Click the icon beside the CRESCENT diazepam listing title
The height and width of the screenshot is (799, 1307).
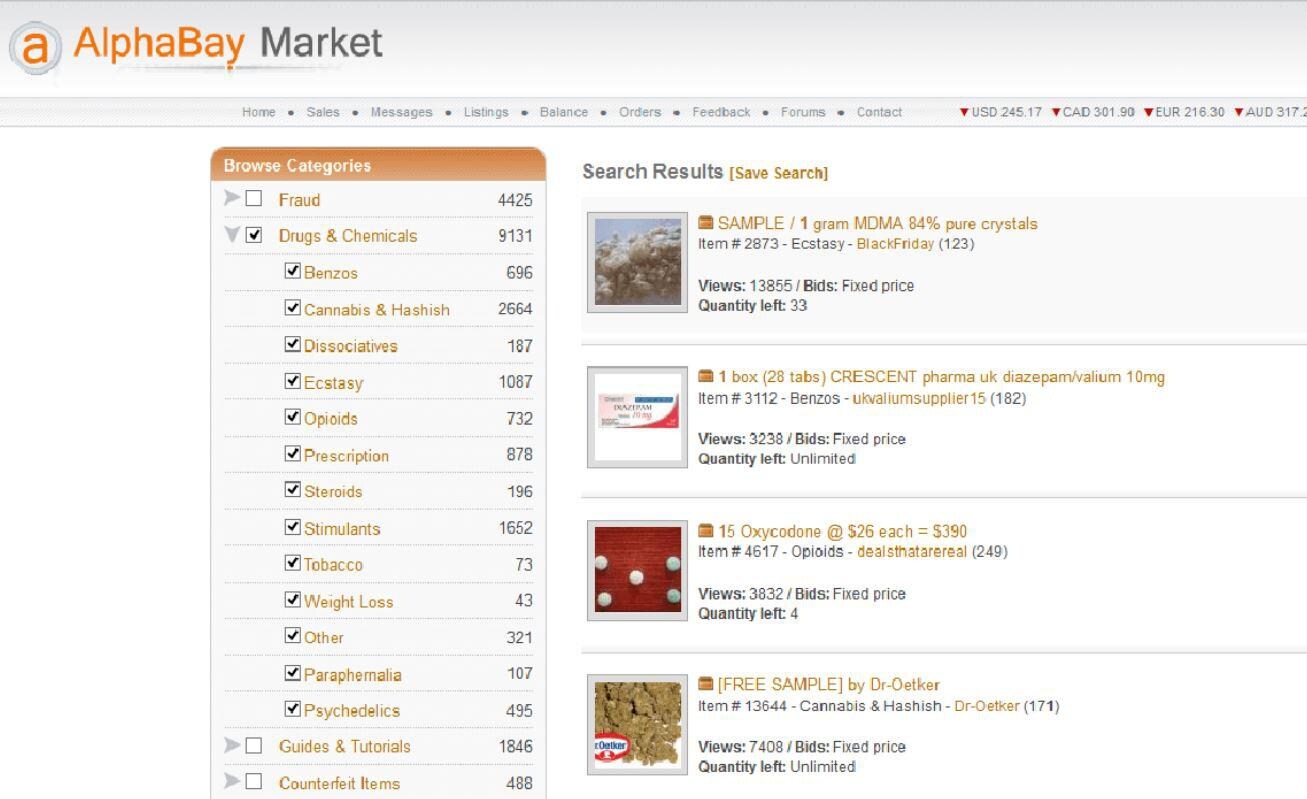point(706,377)
